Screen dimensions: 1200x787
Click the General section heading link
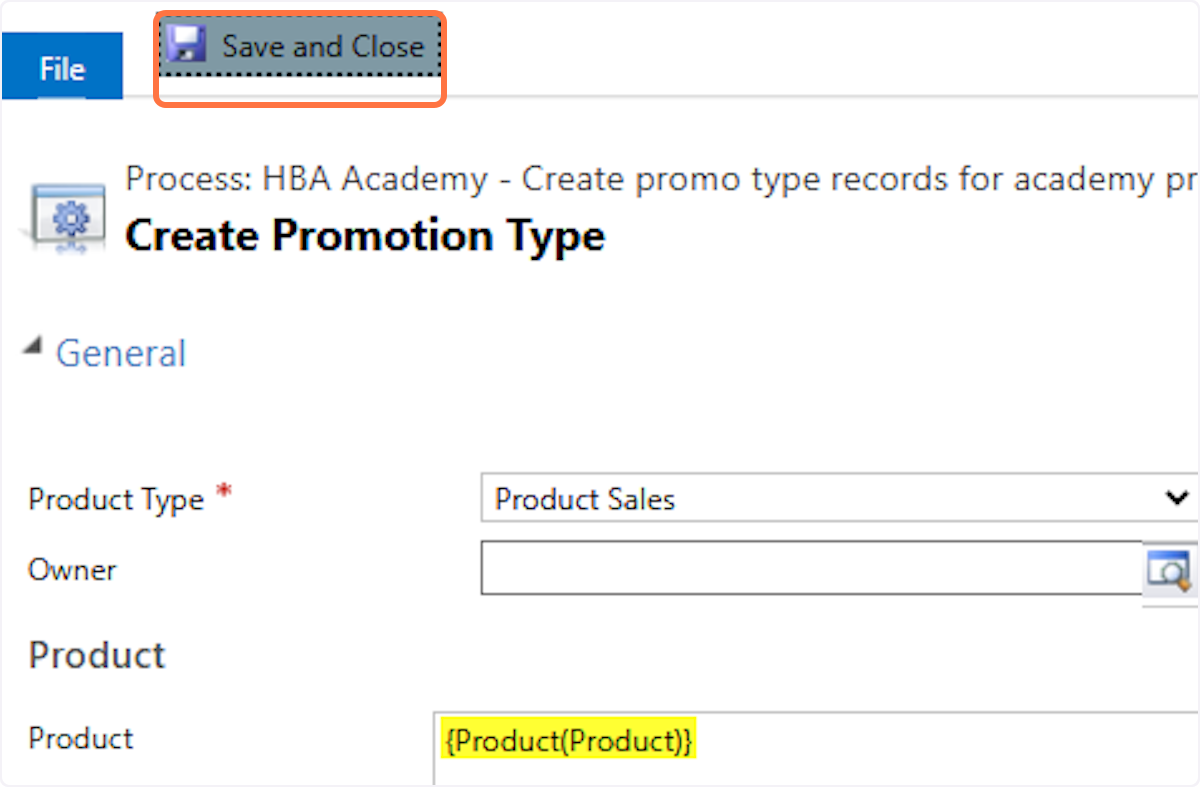(x=121, y=354)
